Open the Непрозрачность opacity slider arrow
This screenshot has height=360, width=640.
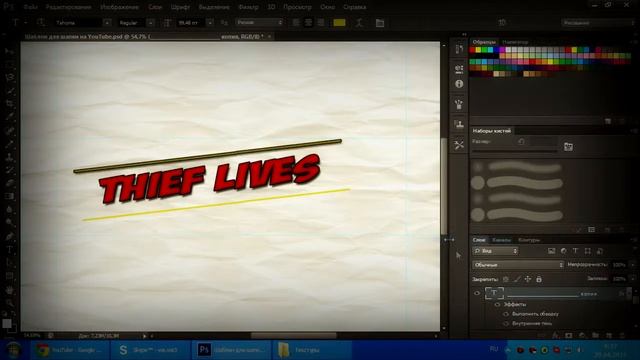pos(633,265)
